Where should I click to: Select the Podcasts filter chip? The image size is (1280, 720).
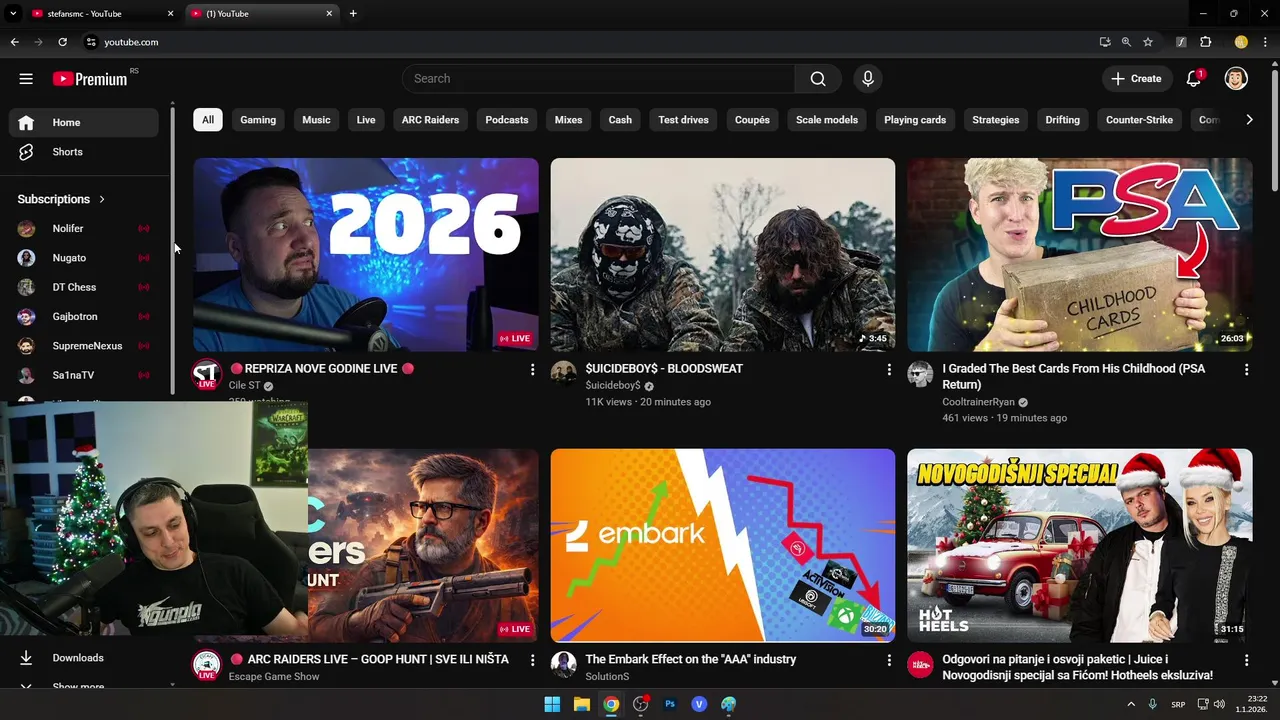pyautogui.click(x=507, y=120)
